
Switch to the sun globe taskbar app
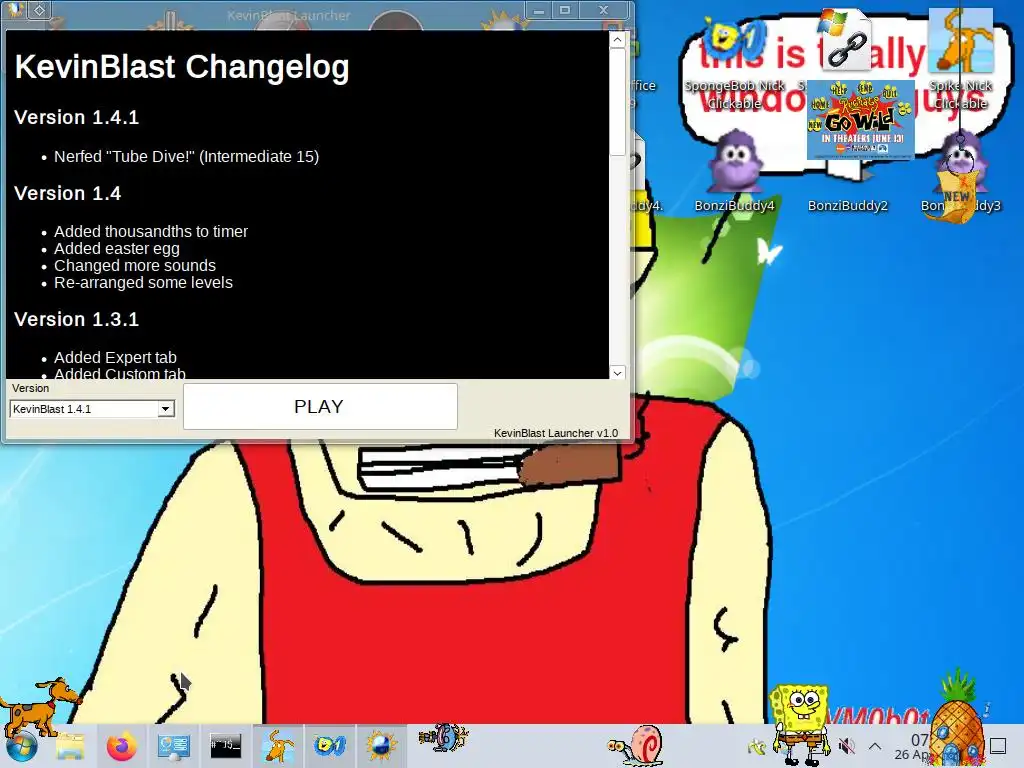381,746
